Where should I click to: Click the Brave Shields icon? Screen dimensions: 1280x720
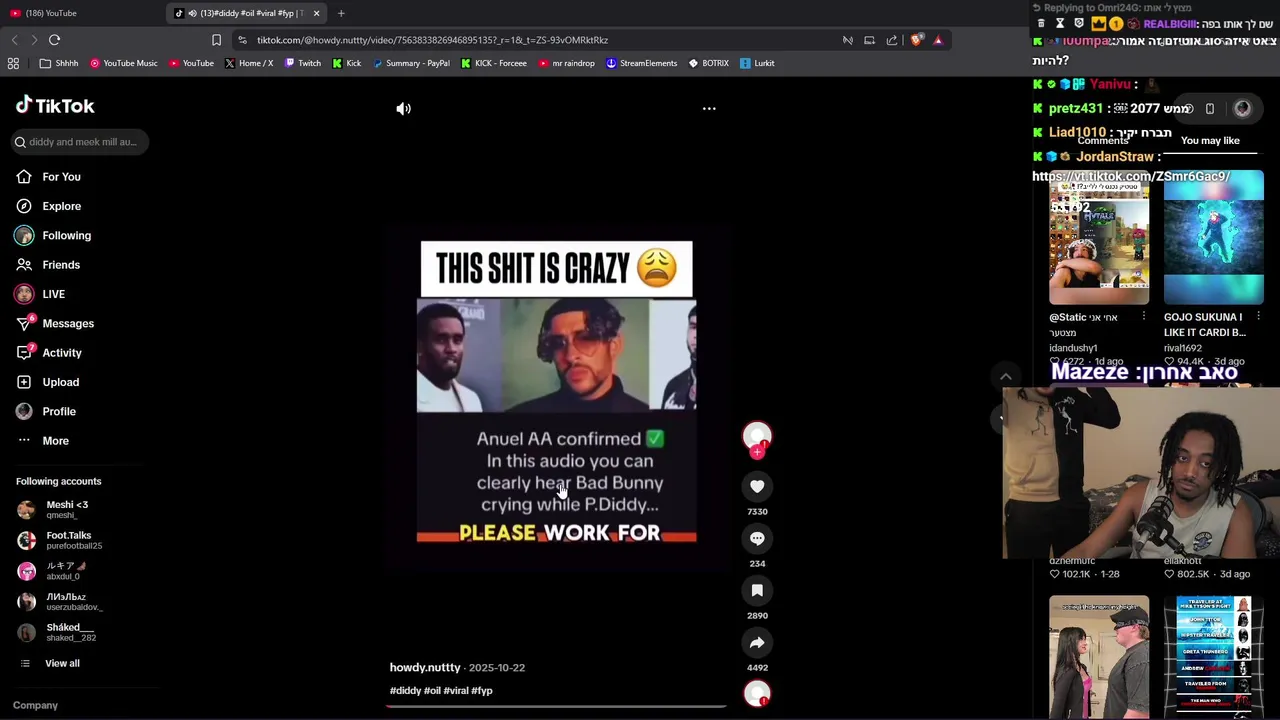915,40
